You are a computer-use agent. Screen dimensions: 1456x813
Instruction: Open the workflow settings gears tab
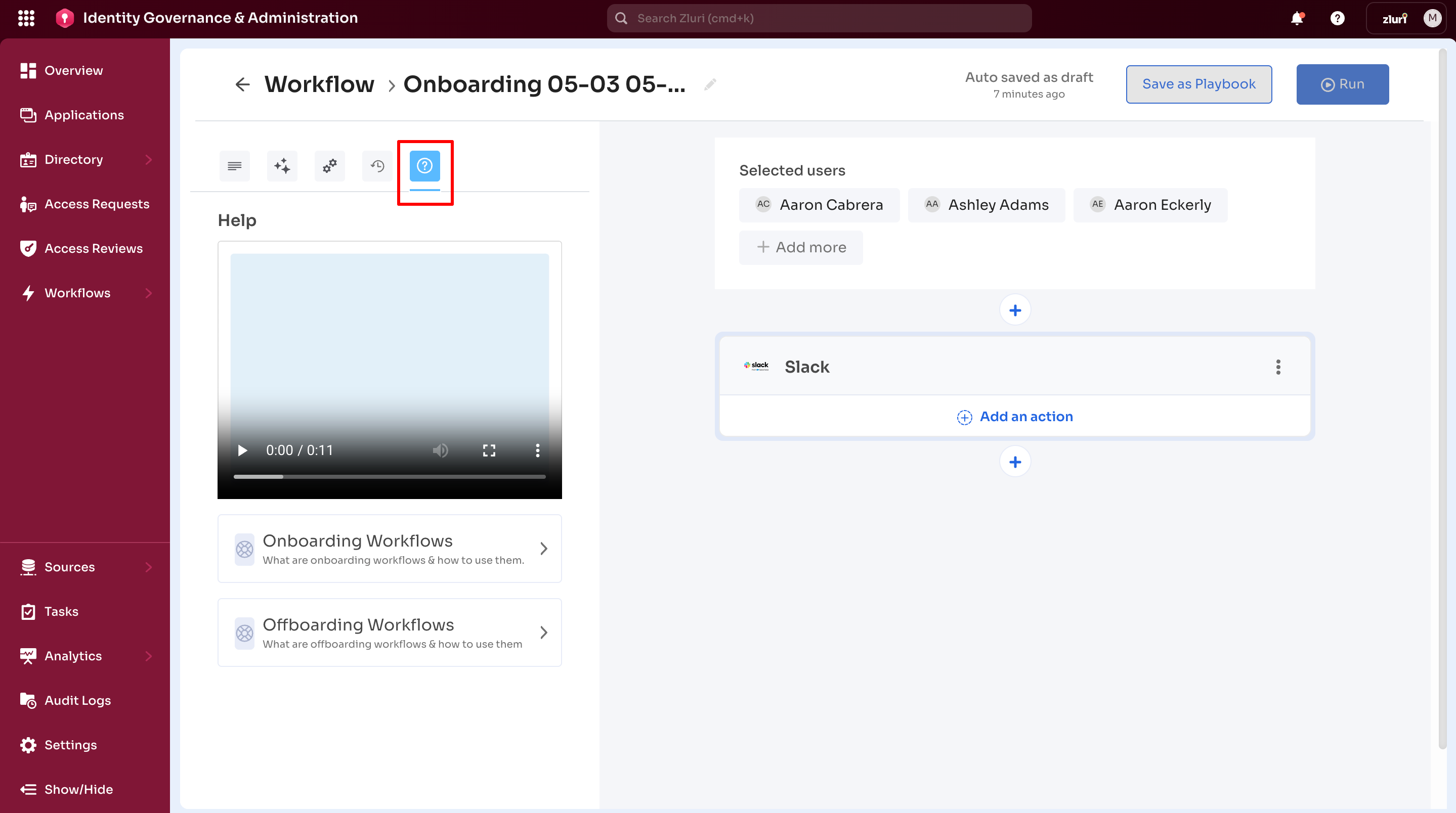point(329,166)
